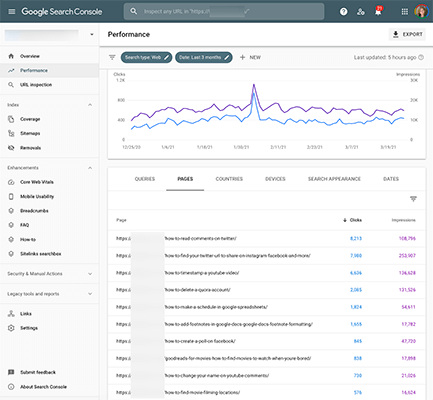The width and height of the screenshot is (433, 400).
Task: Sort table by Impressions column
Action: point(403,220)
